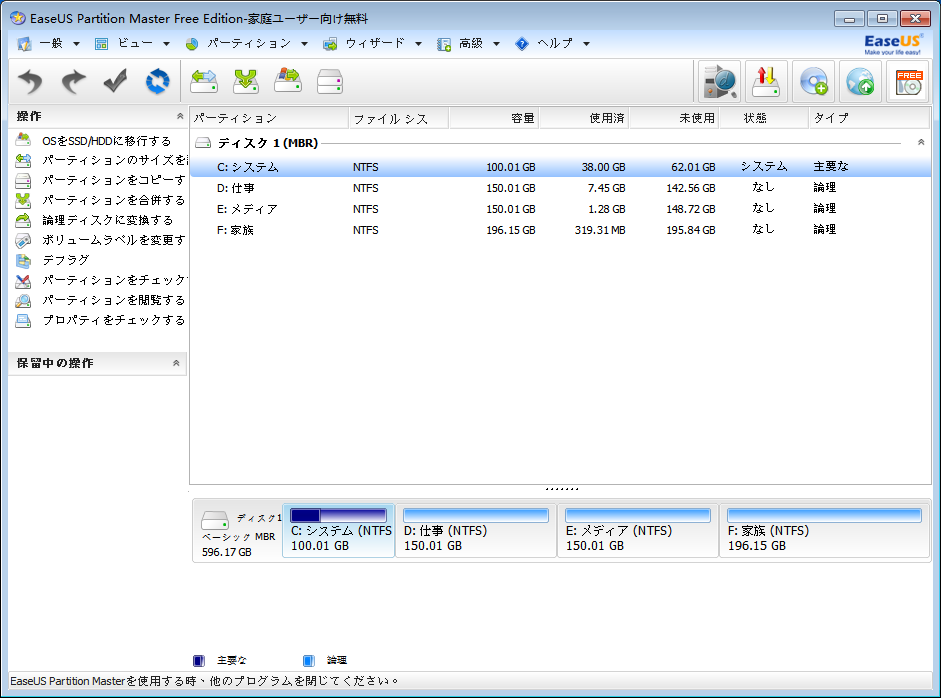Click the ディスク1 ベーシック MBR disk label
The height and width of the screenshot is (698, 941).
[x=238, y=533]
